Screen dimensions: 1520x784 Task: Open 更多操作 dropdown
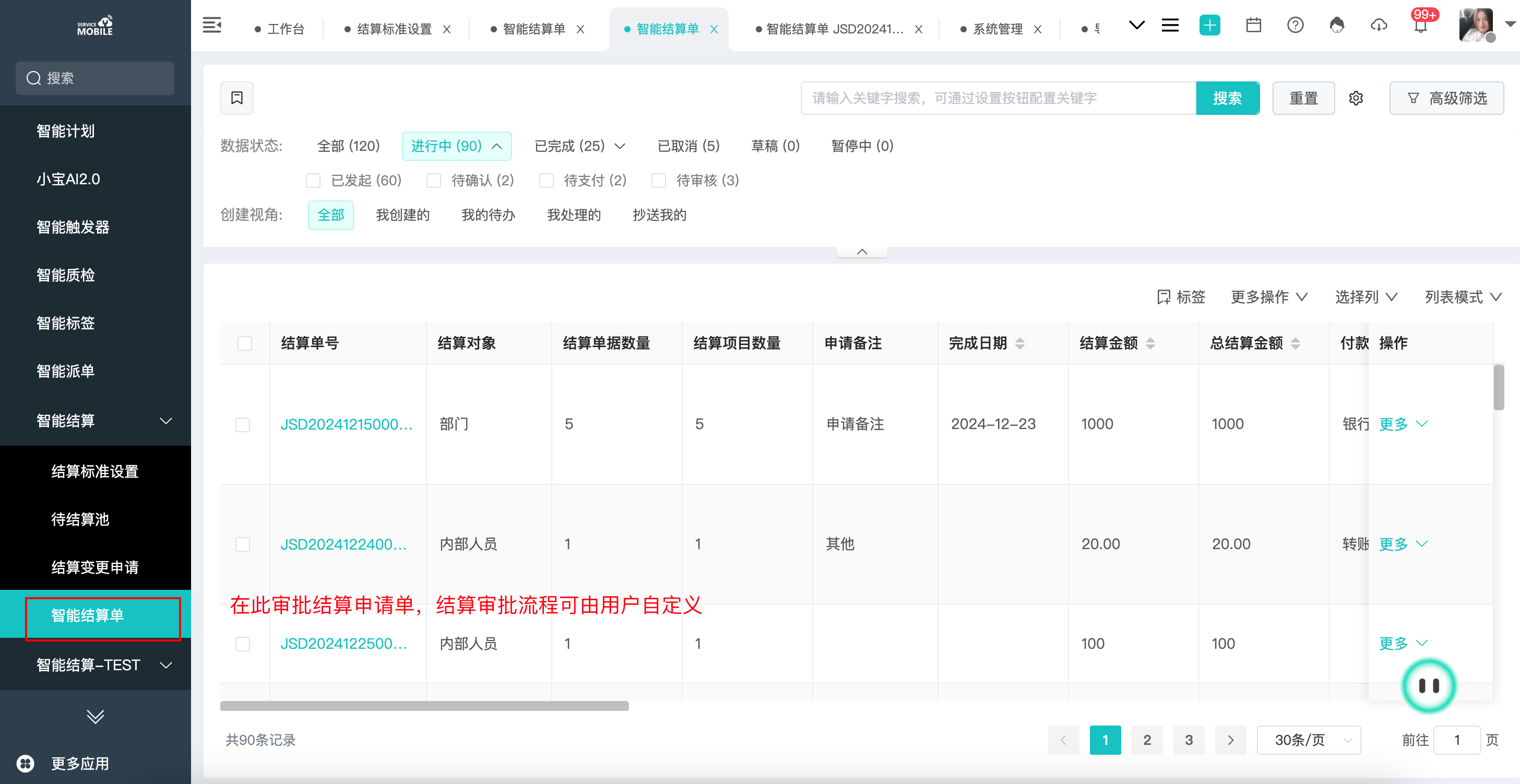pyautogui.click(x=1268, y=296)
